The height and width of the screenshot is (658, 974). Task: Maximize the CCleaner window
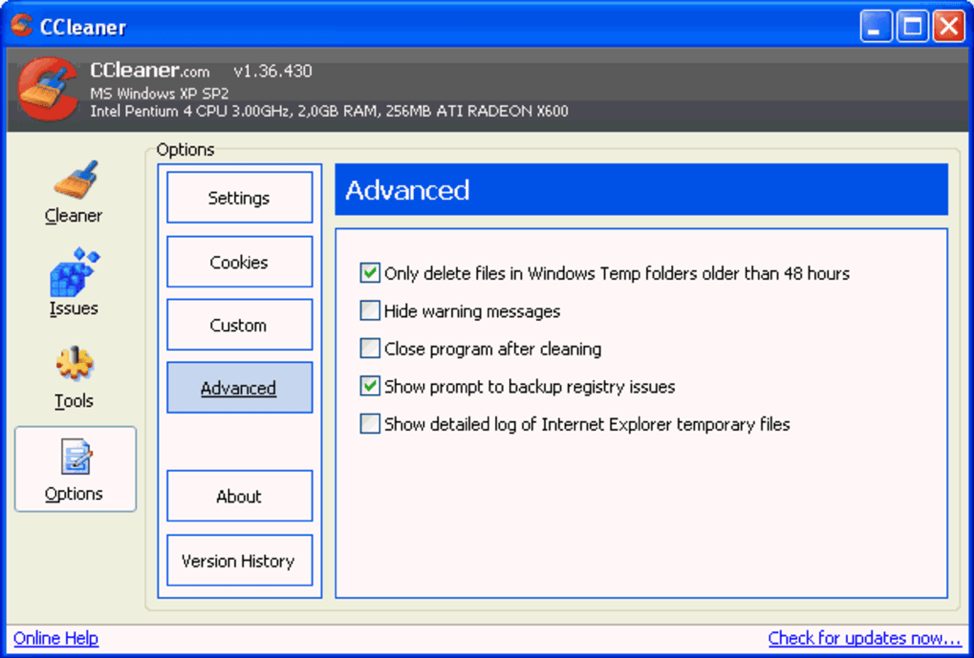pos(913,26)
